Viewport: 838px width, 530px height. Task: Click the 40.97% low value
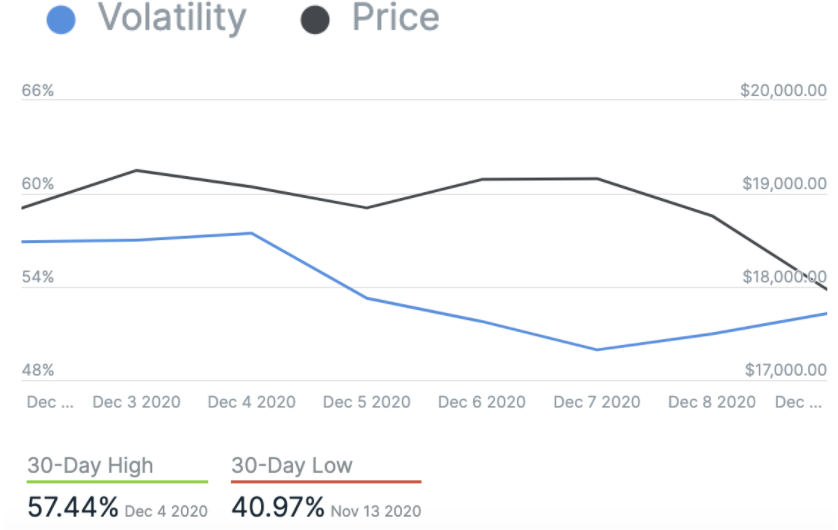pos(278,508)
